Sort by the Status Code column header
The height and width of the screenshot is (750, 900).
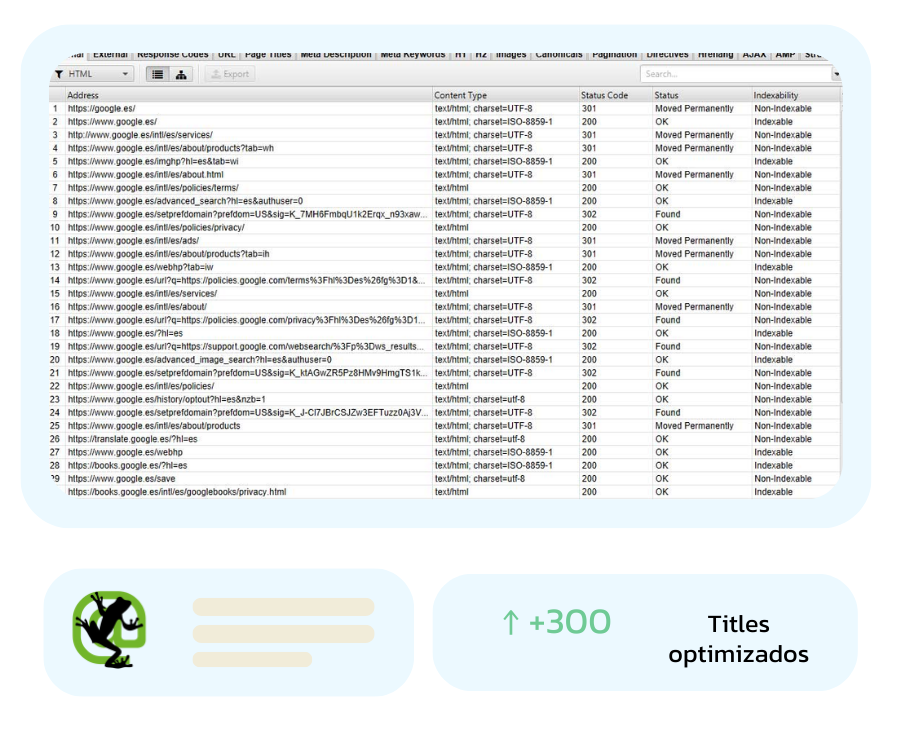(x=616, y=95)
